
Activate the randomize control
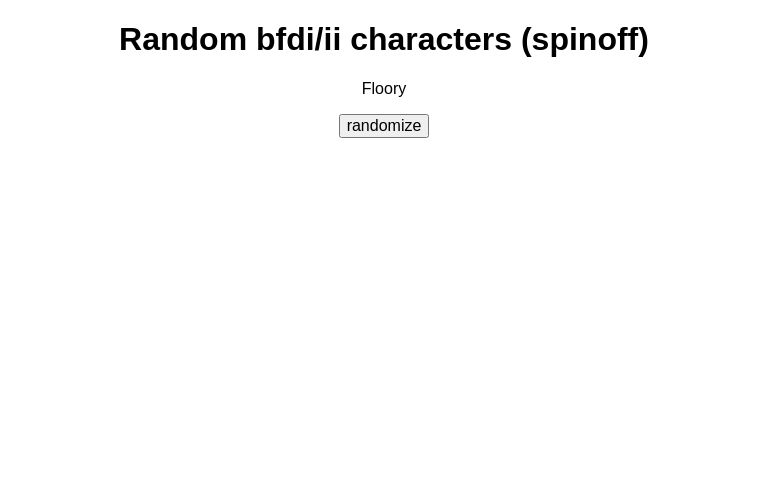384,126
